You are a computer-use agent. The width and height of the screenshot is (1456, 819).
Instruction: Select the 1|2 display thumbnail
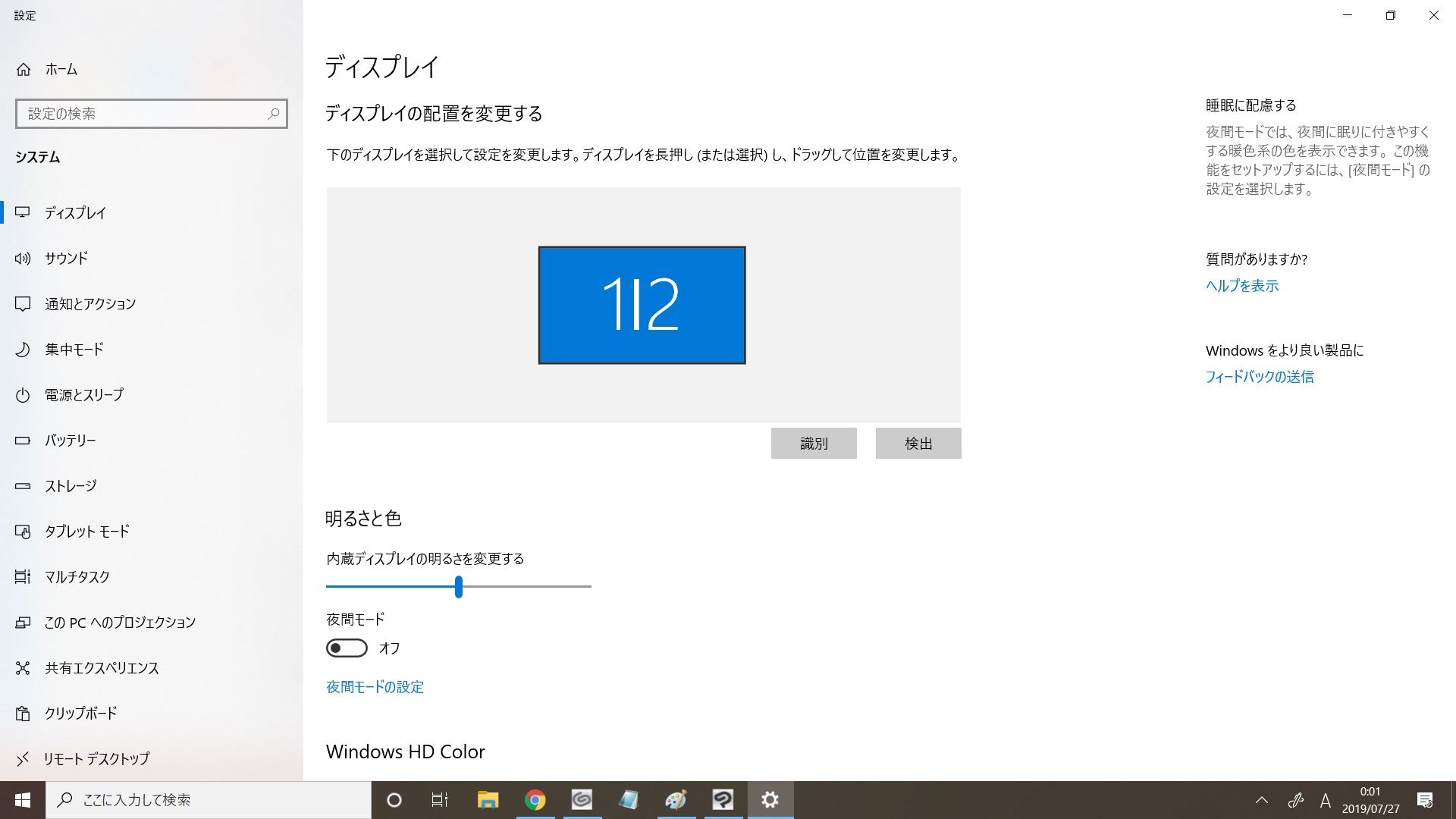click(x=642, y=305)
